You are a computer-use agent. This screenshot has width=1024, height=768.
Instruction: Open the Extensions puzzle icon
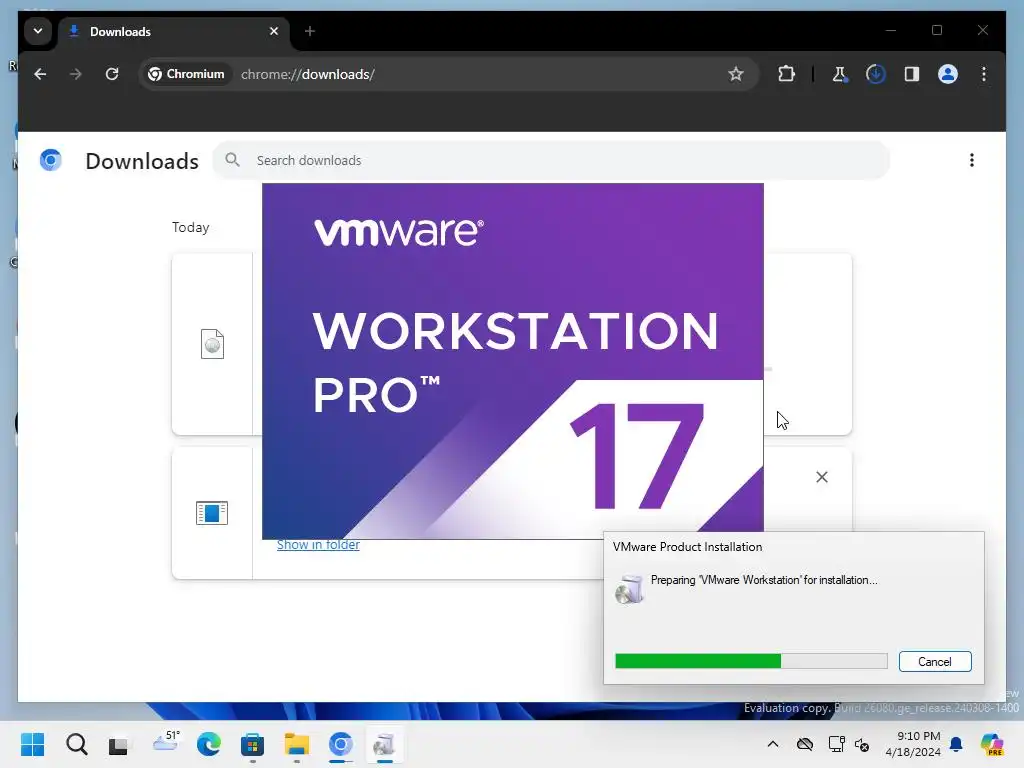click(786, 74)
